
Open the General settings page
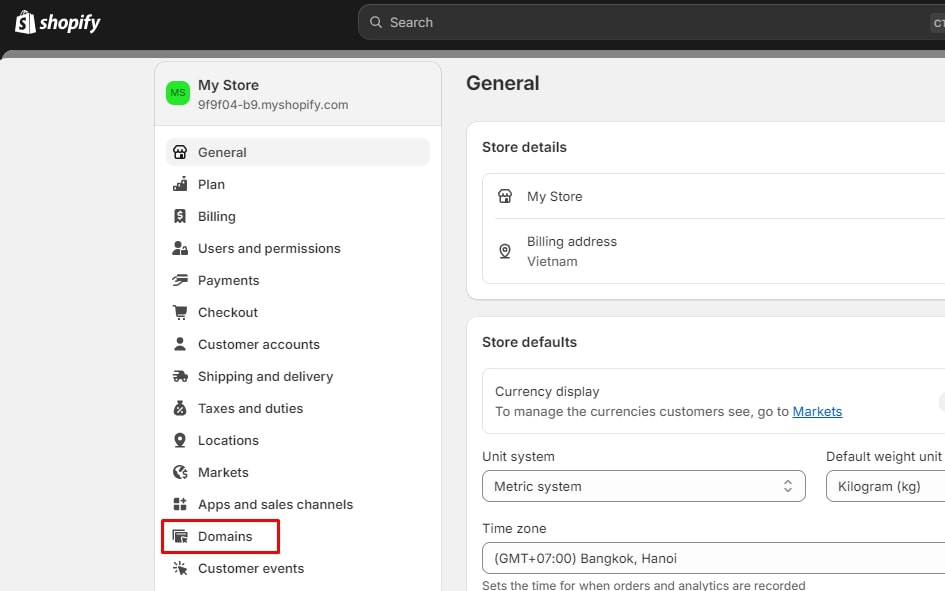298,152
